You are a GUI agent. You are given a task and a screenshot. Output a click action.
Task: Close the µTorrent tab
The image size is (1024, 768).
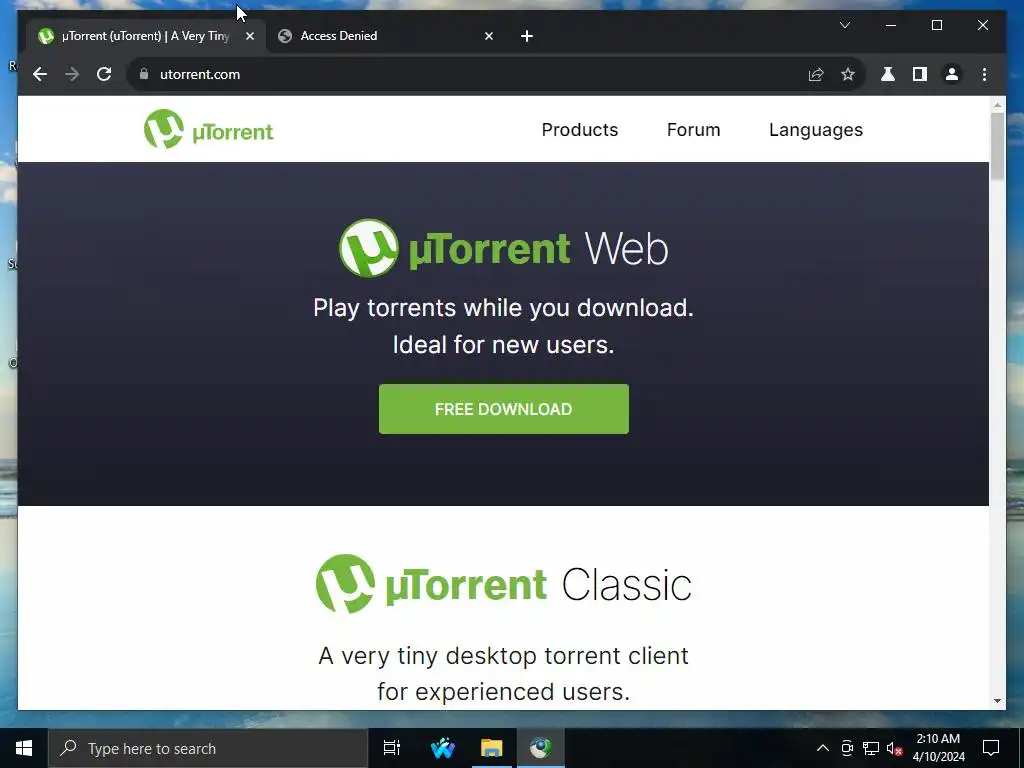coord(249,36)
